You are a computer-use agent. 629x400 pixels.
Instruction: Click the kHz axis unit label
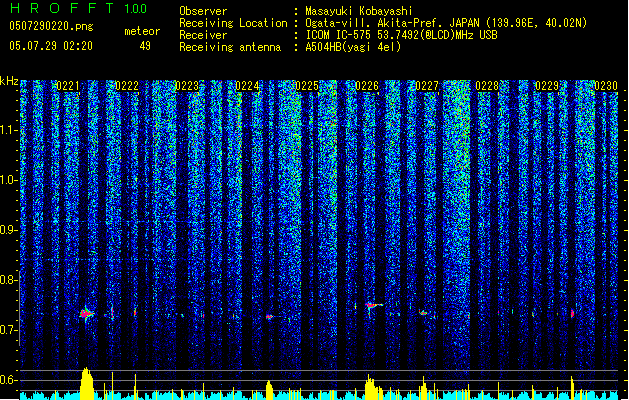[x=9, y=81]
